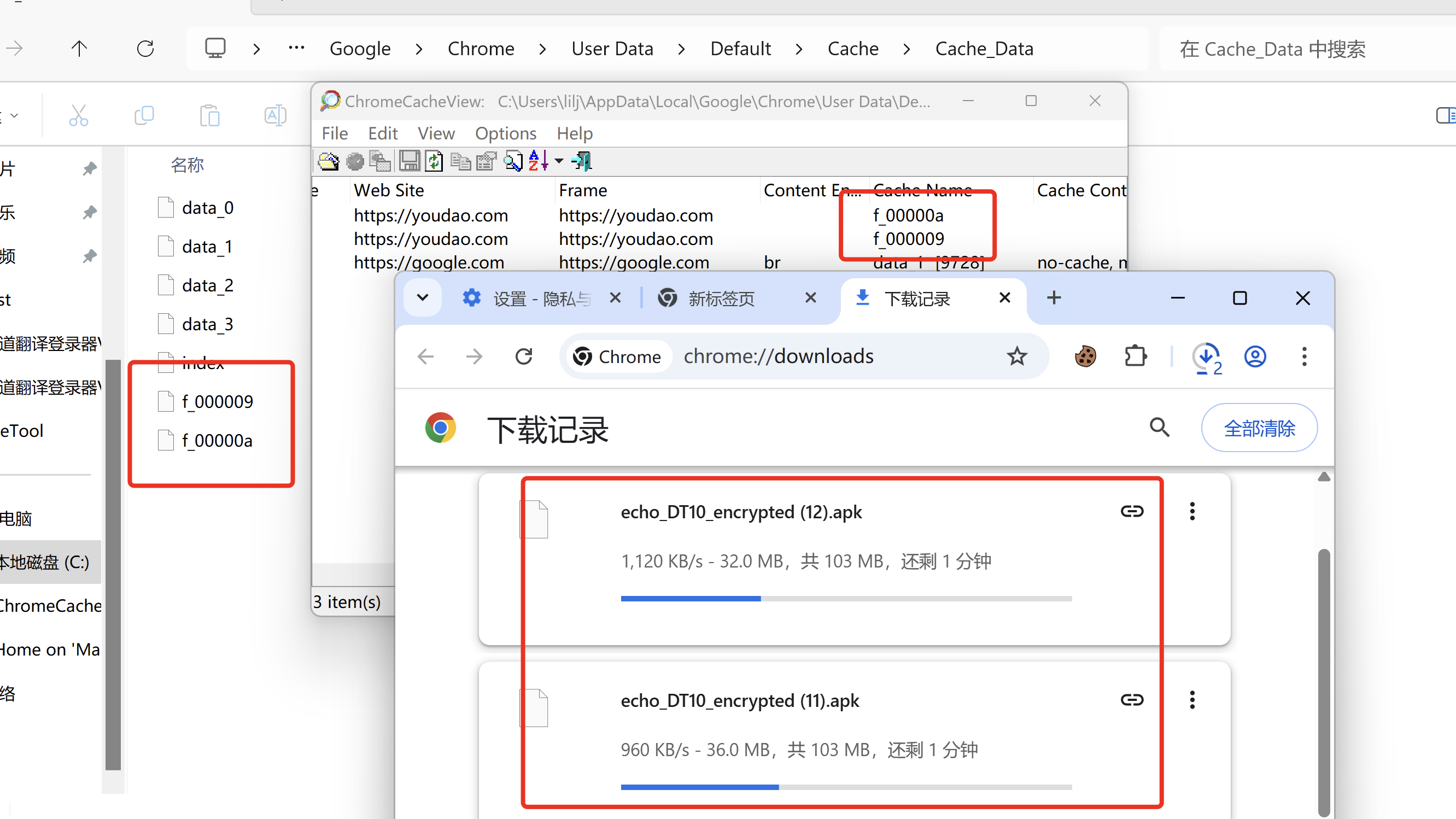This screenshot has width=1456, height=819.
Task: Sort by Cache Content column header
Action: click(x=1080, y=190)
